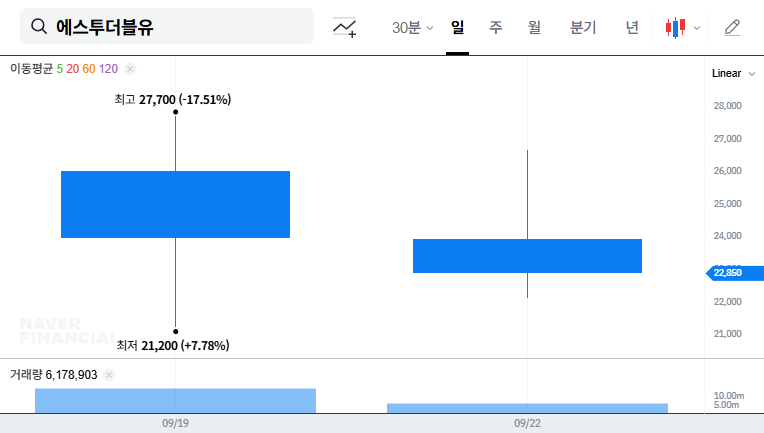Click the 09/19 candlestick body
Image resolution: width=764 pixels, height=433 pixels.
pyautogui.click(x=175, y=205)
